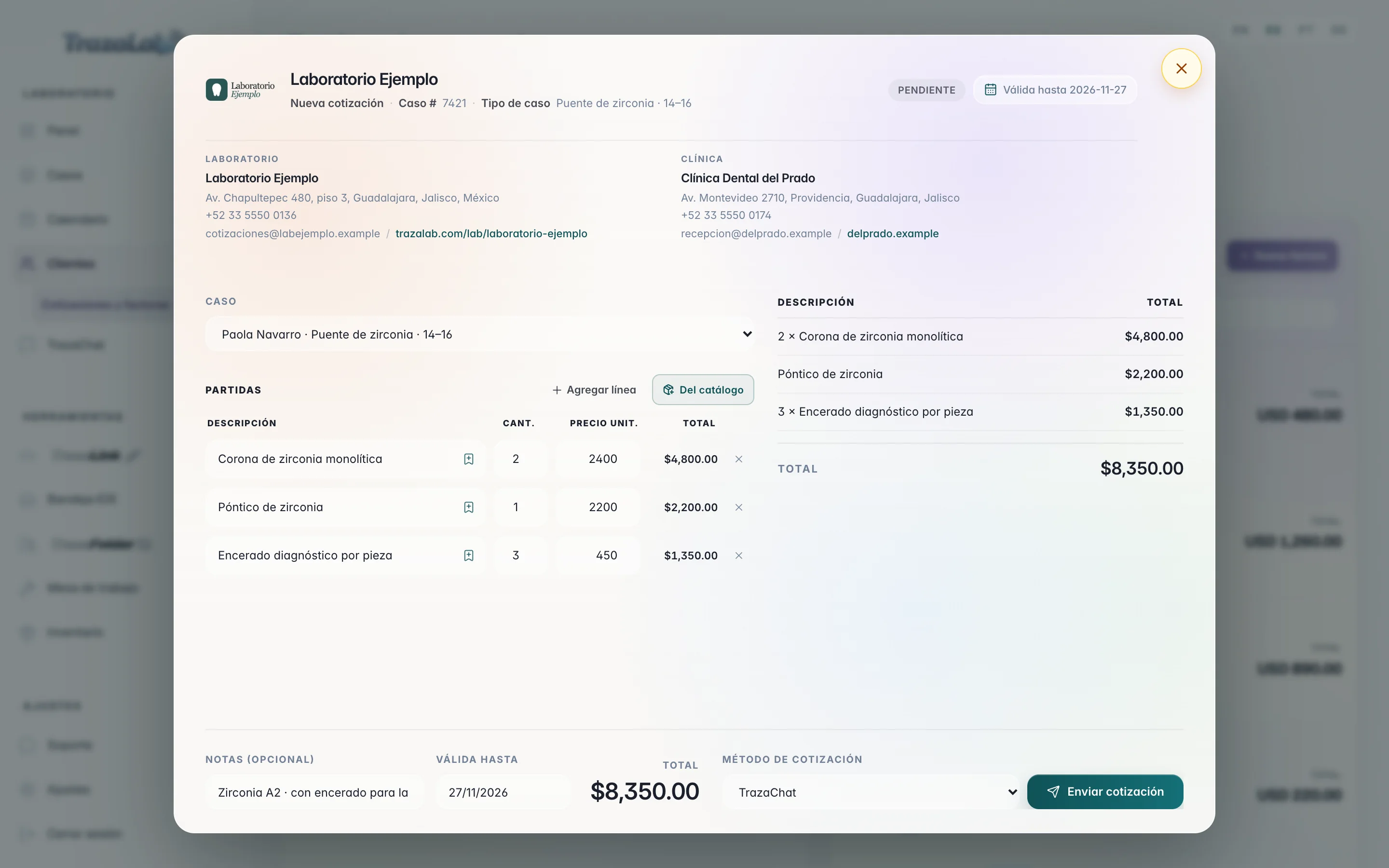Open the Caso dropdown showing Paola Navarro
The height and width of the screenshot is (868, 1389).
coord(480,334)
